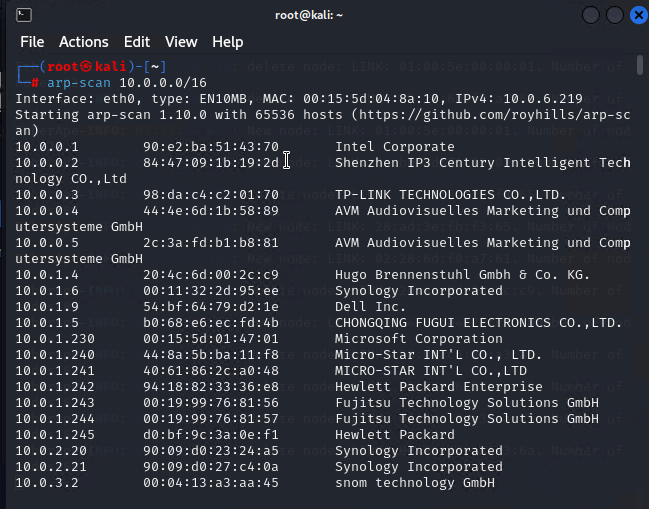649x509 pixels.
Task: Open the Edit menu
Action: [x=137, y=42]
